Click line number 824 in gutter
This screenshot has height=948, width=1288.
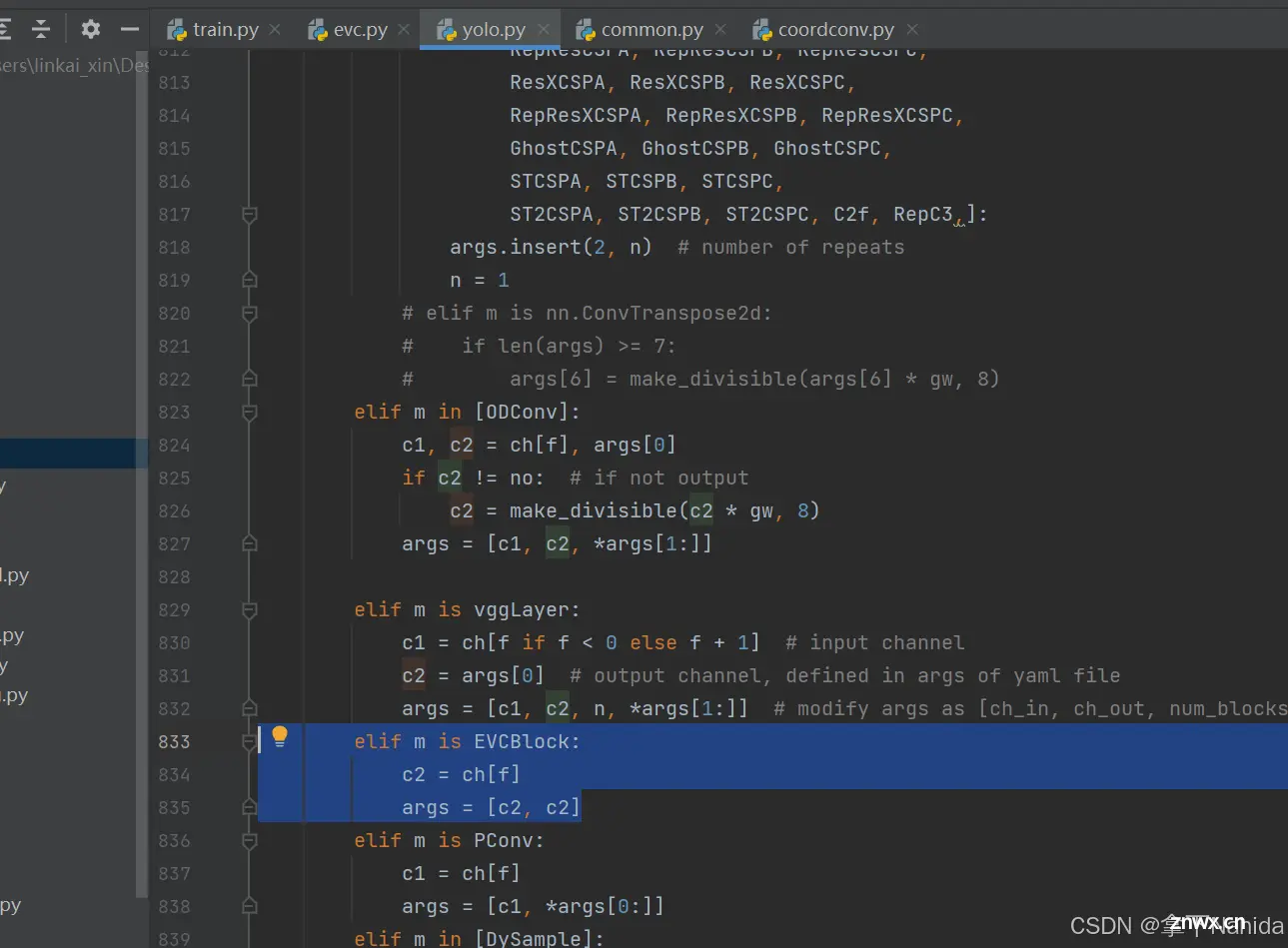pos(174,446)
